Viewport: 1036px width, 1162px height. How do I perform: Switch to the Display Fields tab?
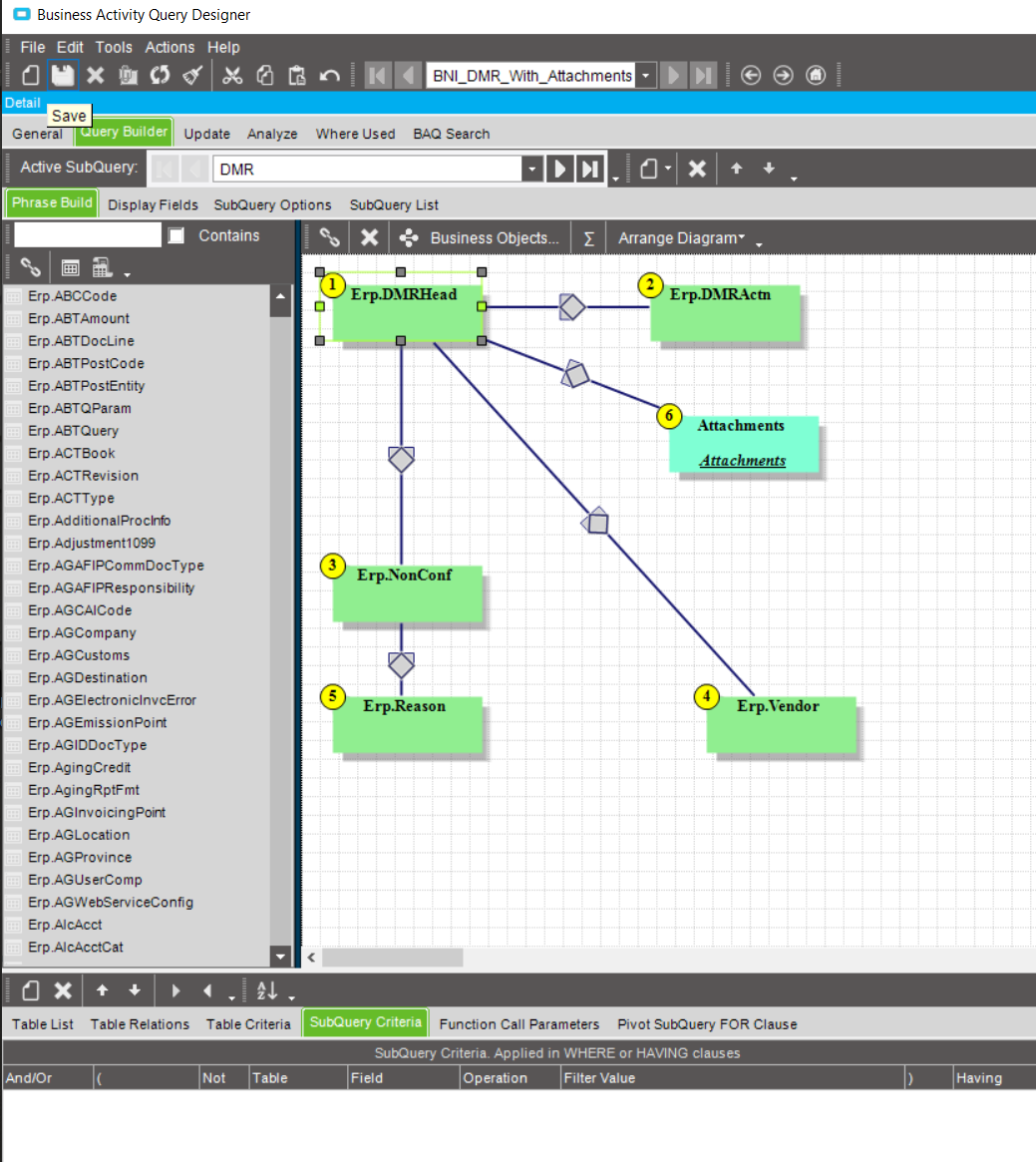[153, 204]
